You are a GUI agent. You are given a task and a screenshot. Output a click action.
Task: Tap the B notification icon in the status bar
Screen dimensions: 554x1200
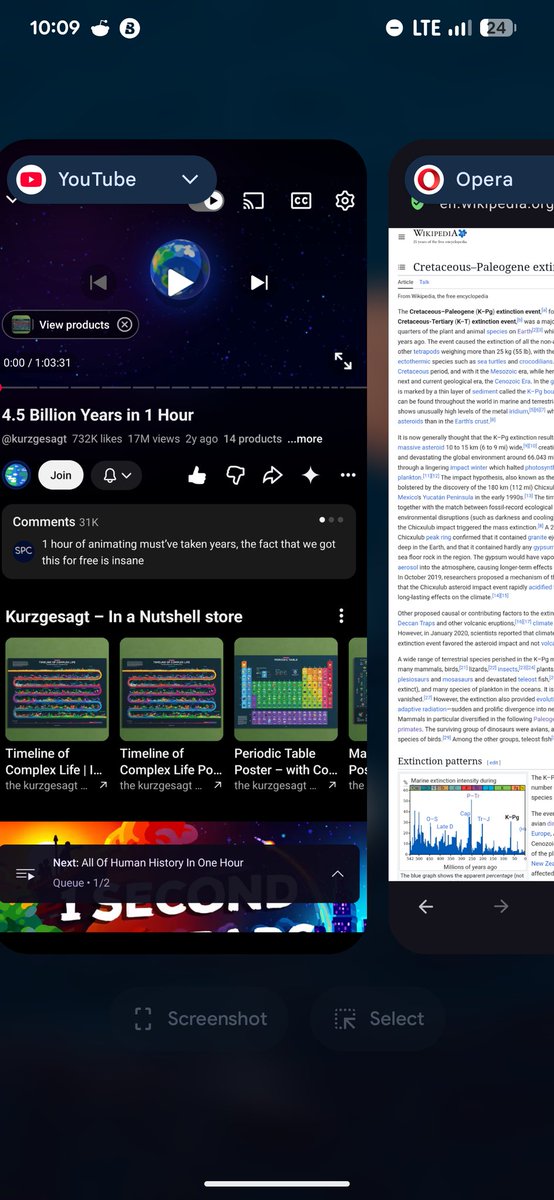click(x=129, y=29)
